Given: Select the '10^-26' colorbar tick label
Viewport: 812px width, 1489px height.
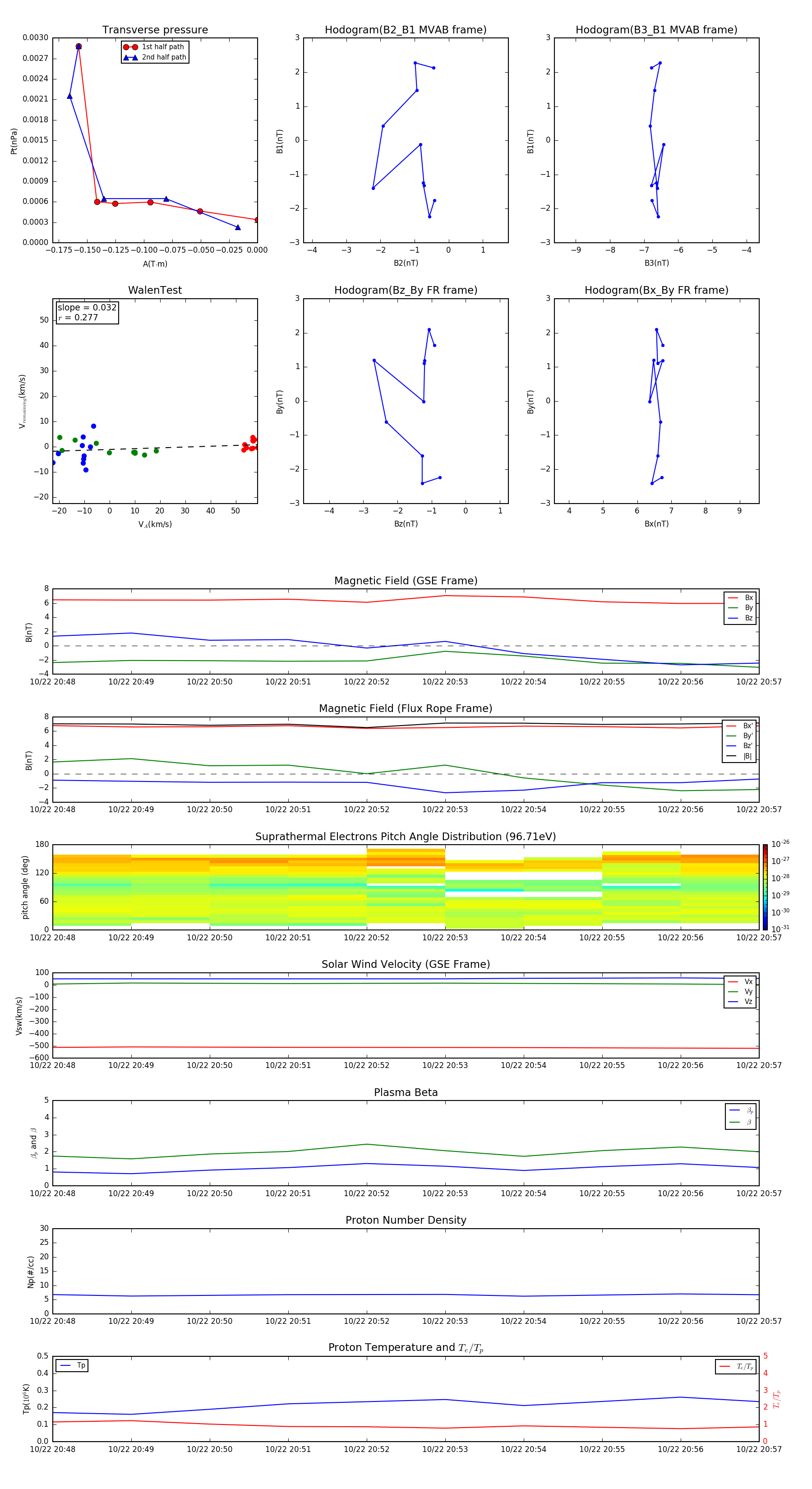Looking at the screenshot, I should click(x=780, y=844).
